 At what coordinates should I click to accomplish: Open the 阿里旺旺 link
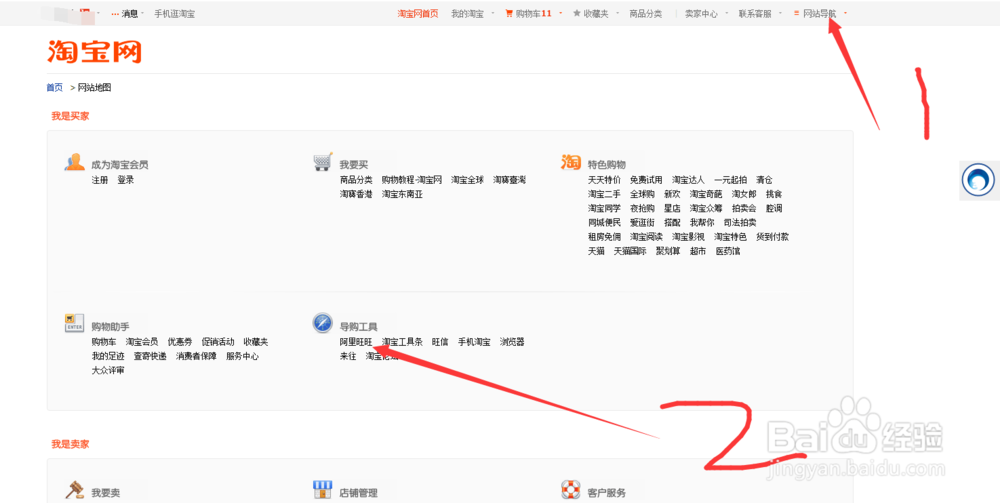[356, 342]
